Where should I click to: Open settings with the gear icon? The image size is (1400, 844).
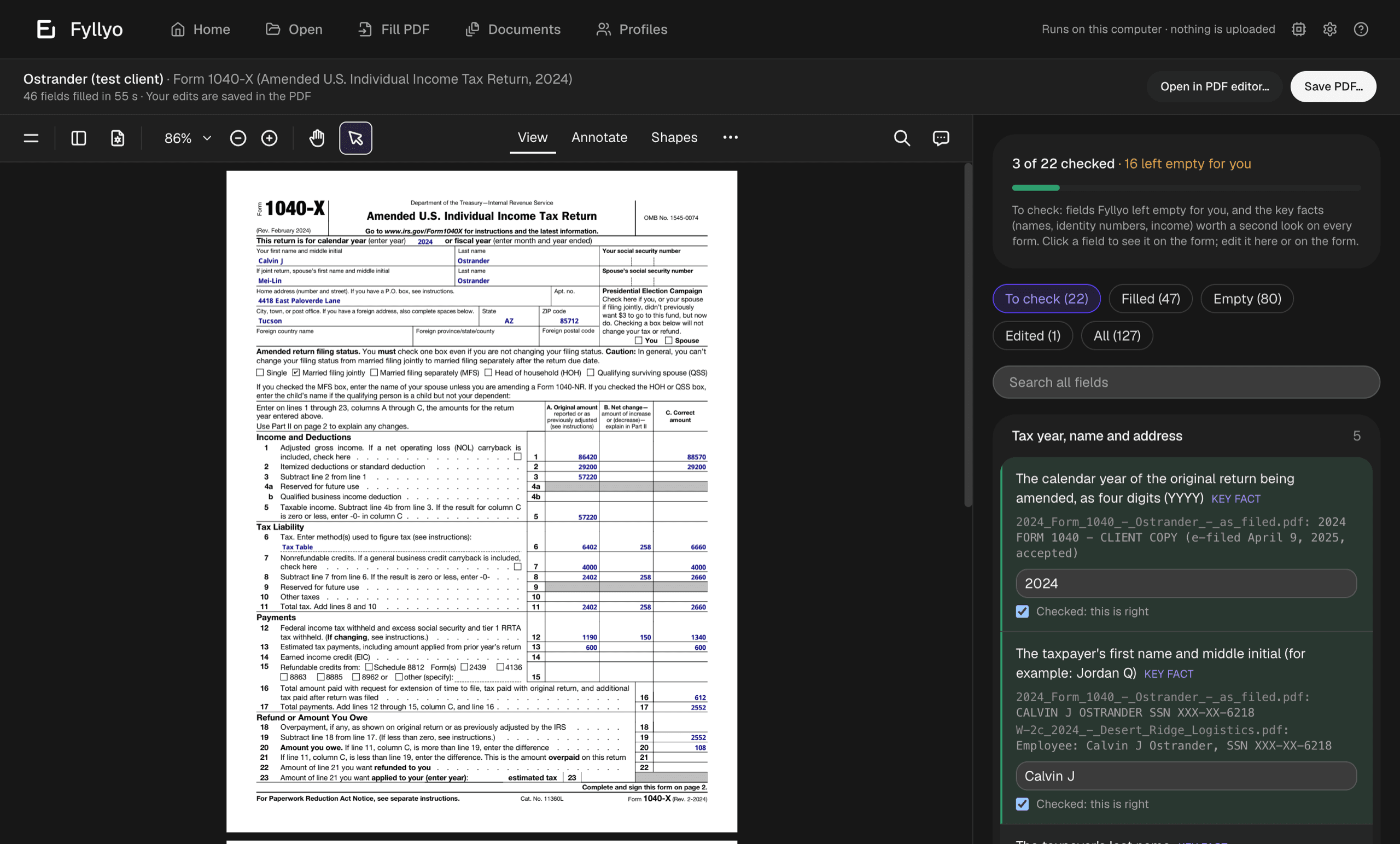pos(1329,29)
